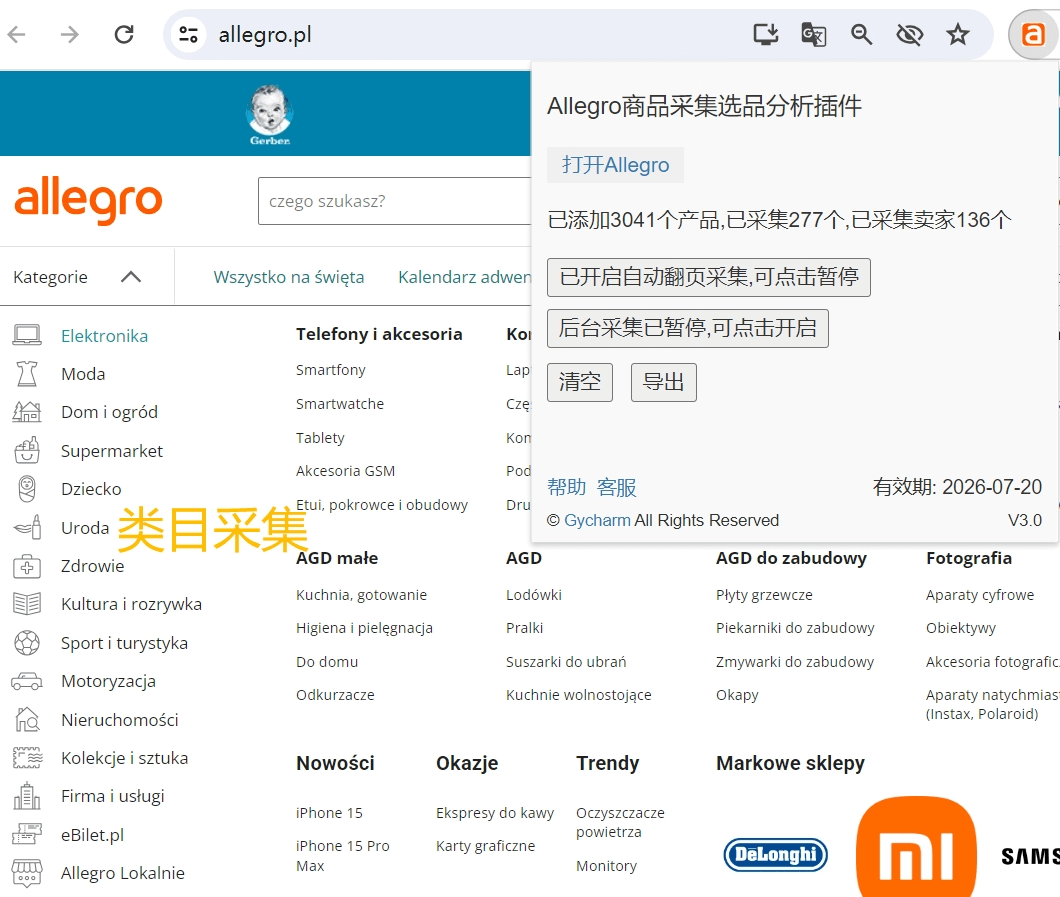Click the 清空 clear button
The width and height of the screenshot is (1060, 897).
580,383
